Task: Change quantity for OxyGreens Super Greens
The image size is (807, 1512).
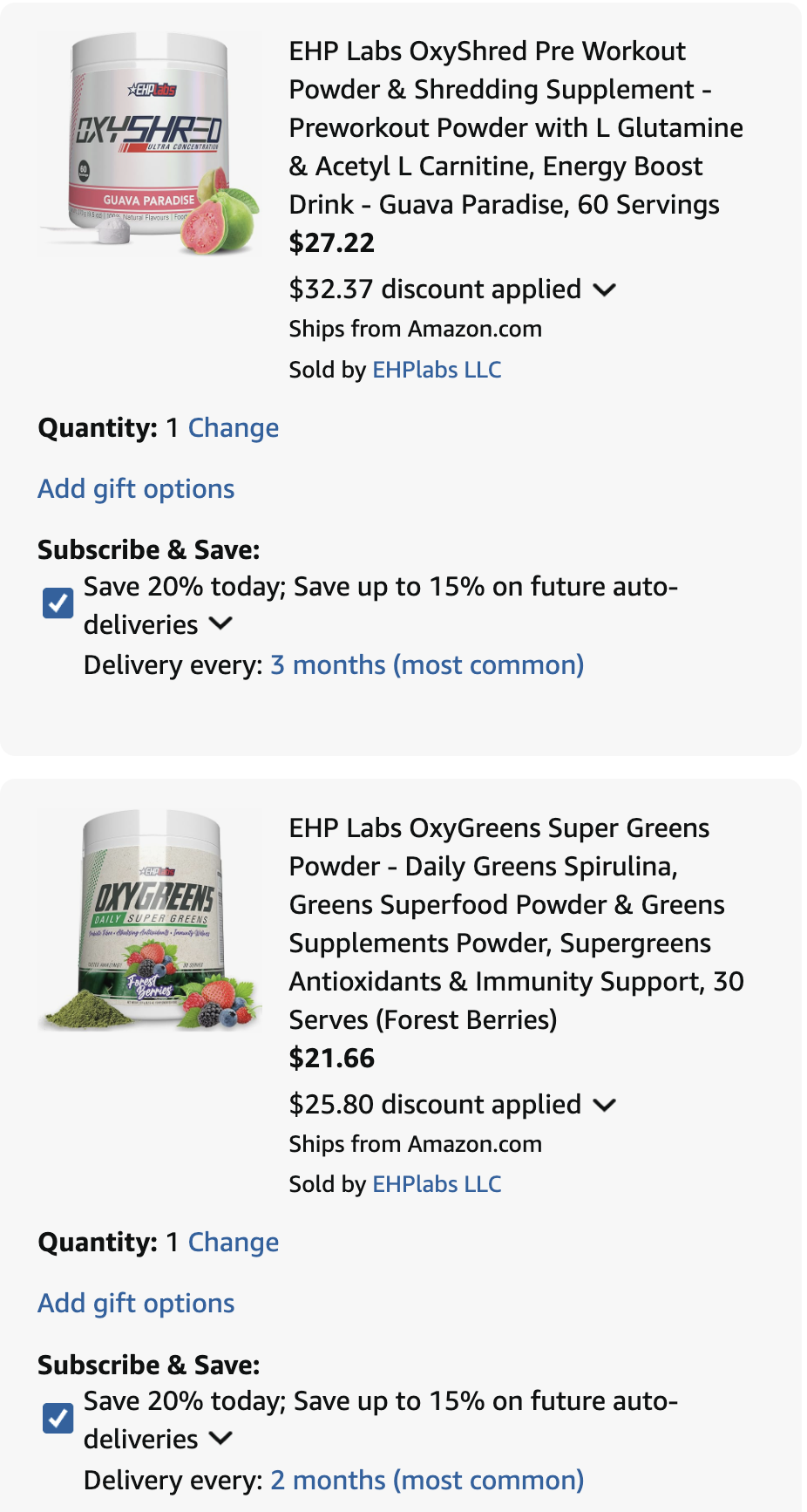Action: 234,1243
